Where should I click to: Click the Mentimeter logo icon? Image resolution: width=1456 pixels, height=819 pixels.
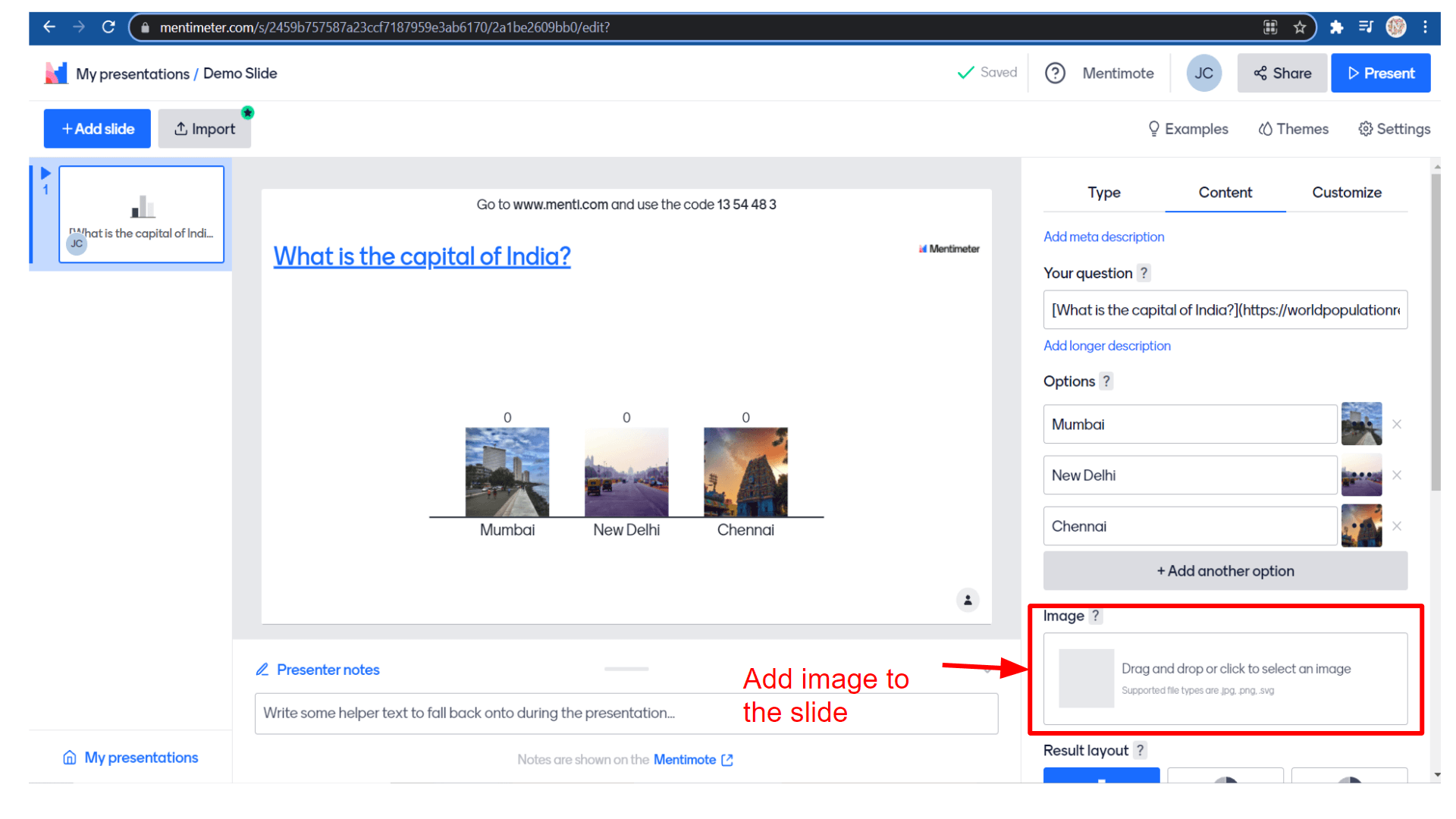click(56, 74)
